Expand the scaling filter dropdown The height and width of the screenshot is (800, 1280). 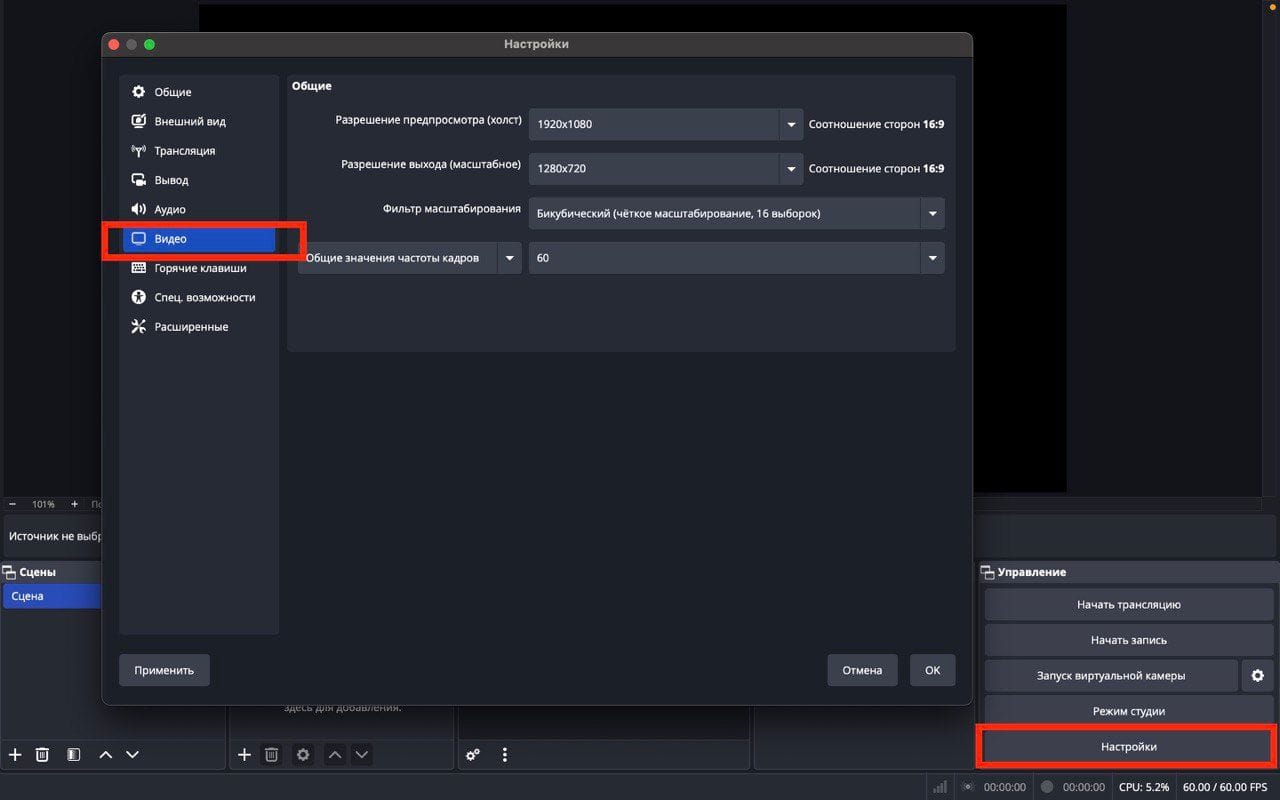click(932, 213)
